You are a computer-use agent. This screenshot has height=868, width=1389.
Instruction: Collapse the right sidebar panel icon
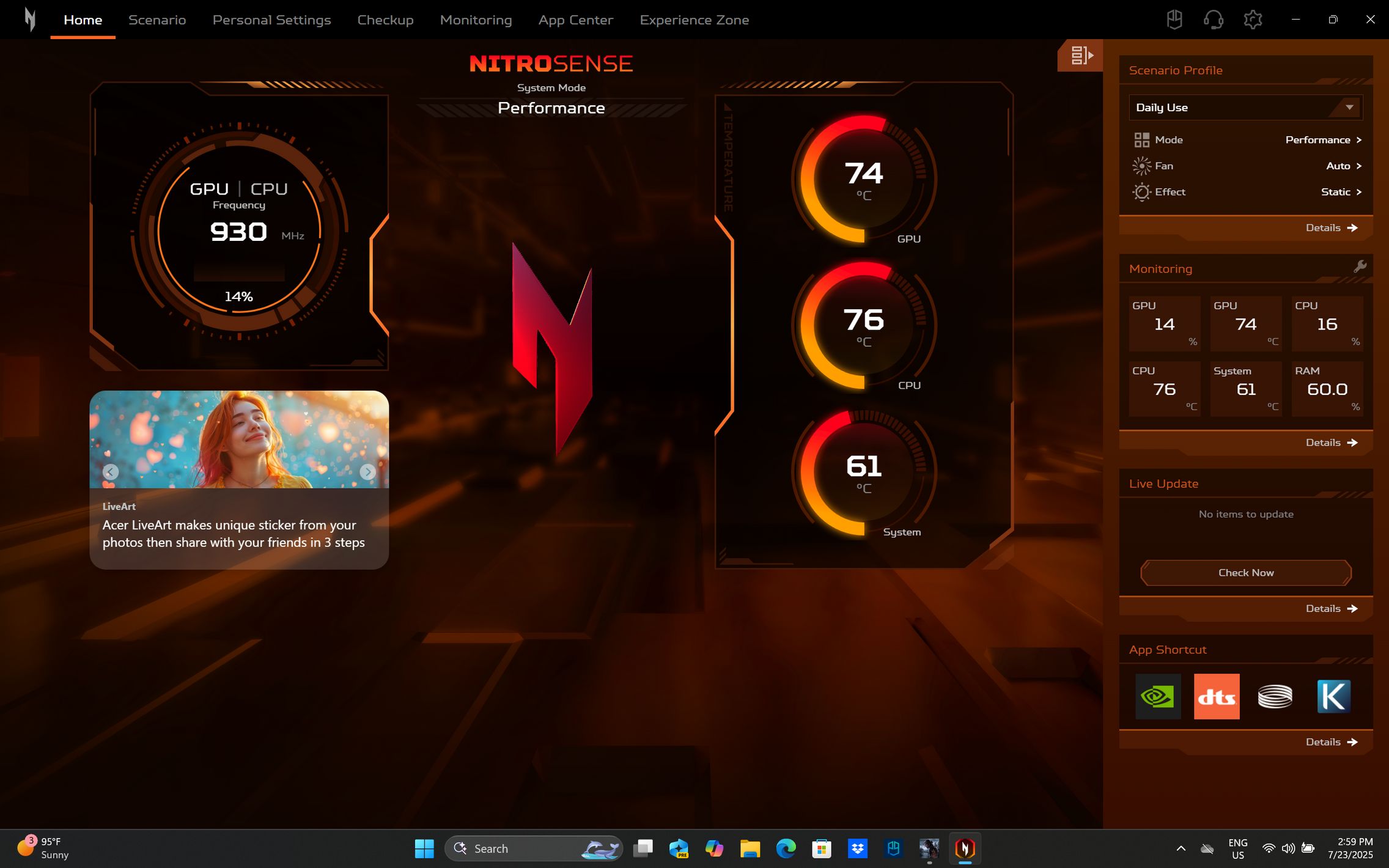point(1081,56)
